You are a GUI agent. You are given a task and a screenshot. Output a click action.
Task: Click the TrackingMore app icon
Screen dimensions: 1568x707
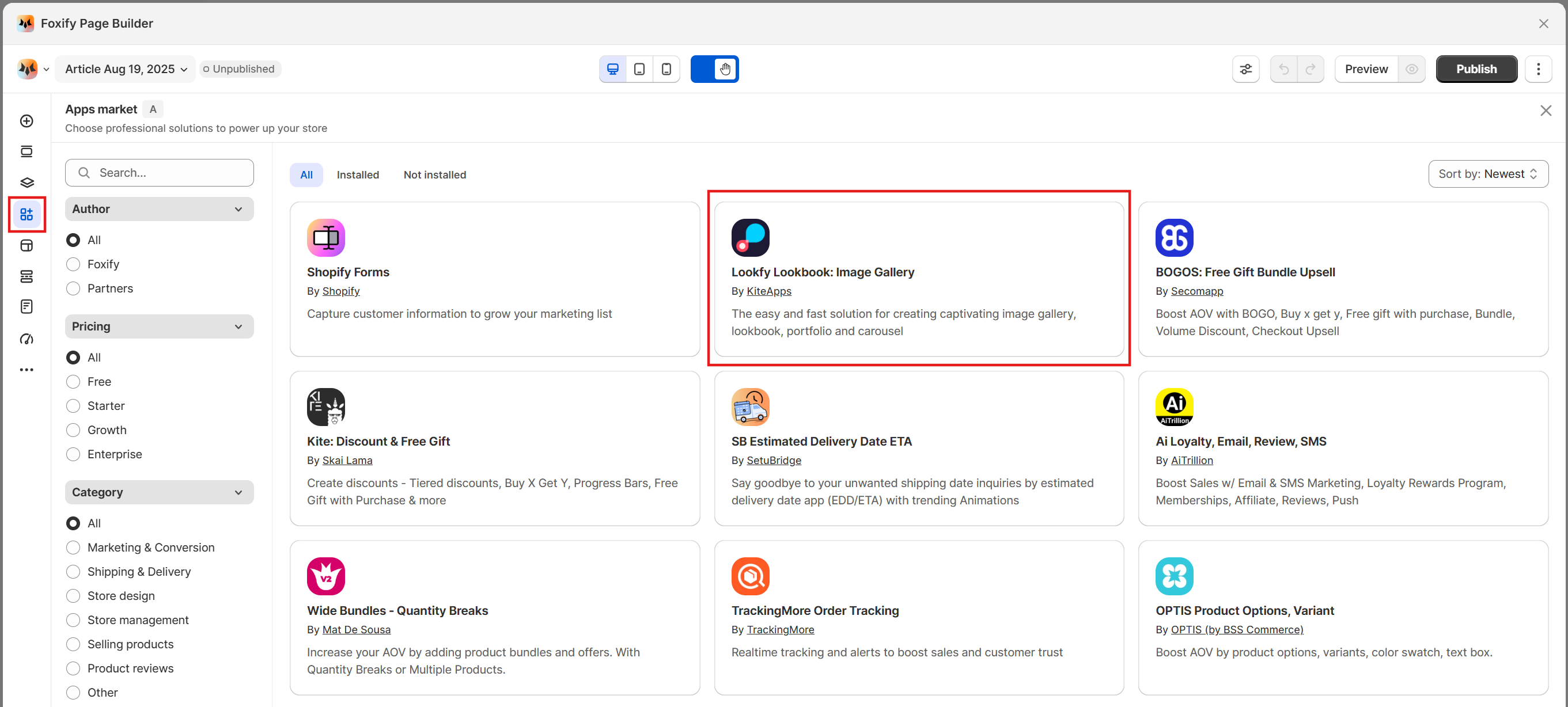click(750, 576)
